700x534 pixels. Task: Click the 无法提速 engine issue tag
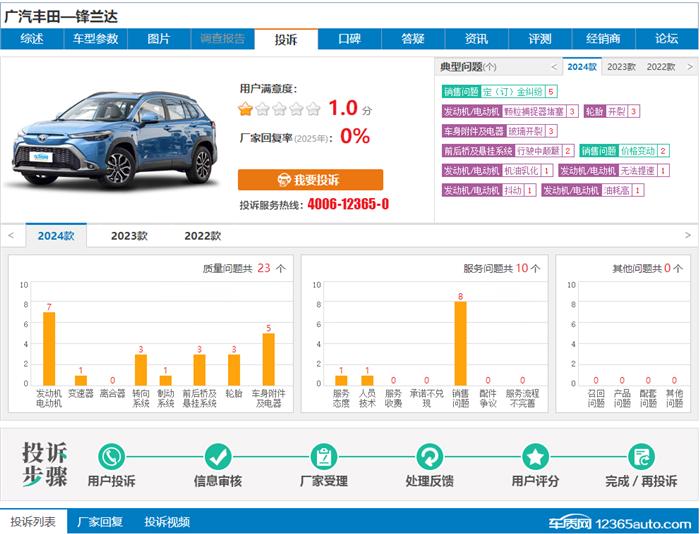[x=614, y=170]
